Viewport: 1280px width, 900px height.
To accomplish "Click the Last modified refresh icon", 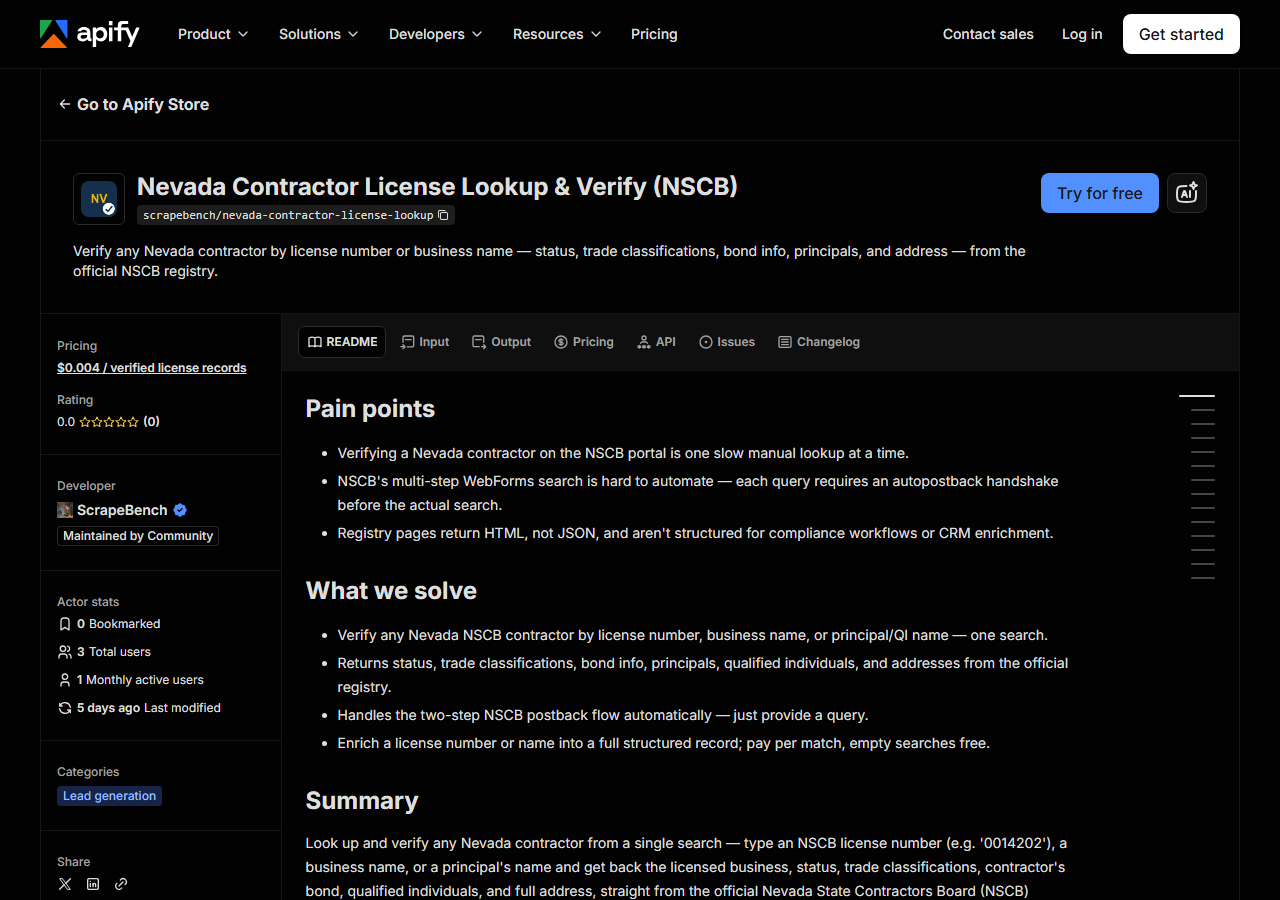I will coord(65,708).
